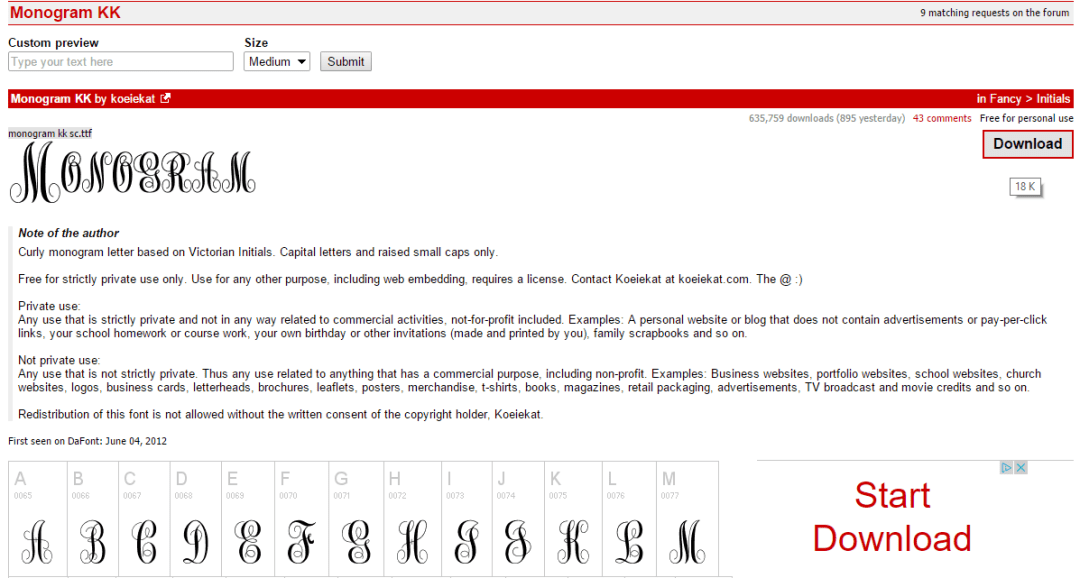Select the letter G glyph cell
Image resolution: width=1080 pixels, height=578 pixels.
(357, 519)
